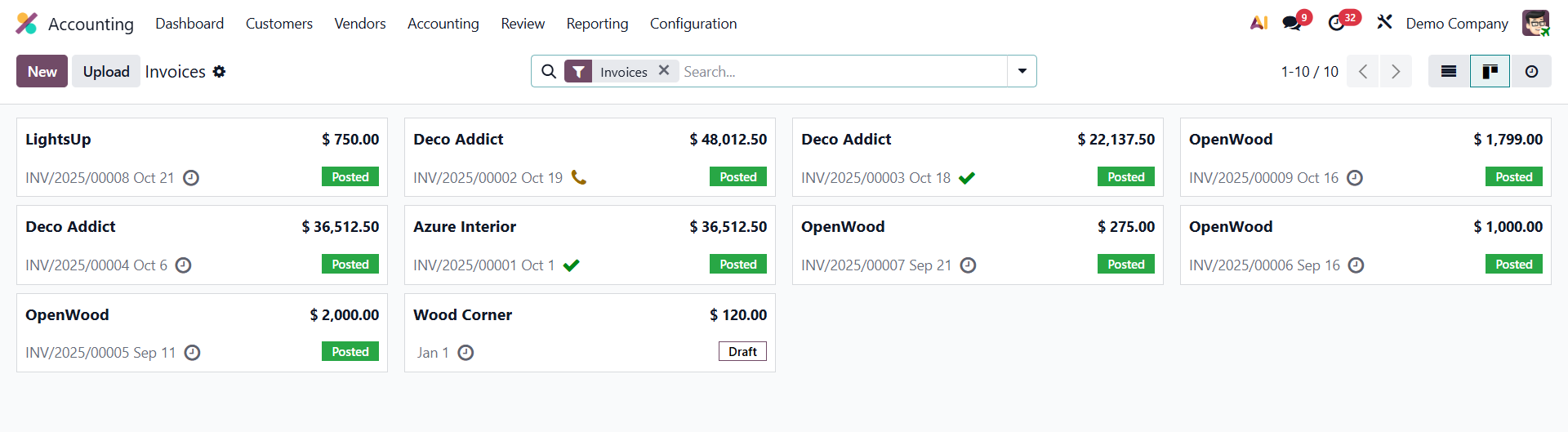
Task: Open the AI assistant icon
Action: click(x=1258, y=23)
